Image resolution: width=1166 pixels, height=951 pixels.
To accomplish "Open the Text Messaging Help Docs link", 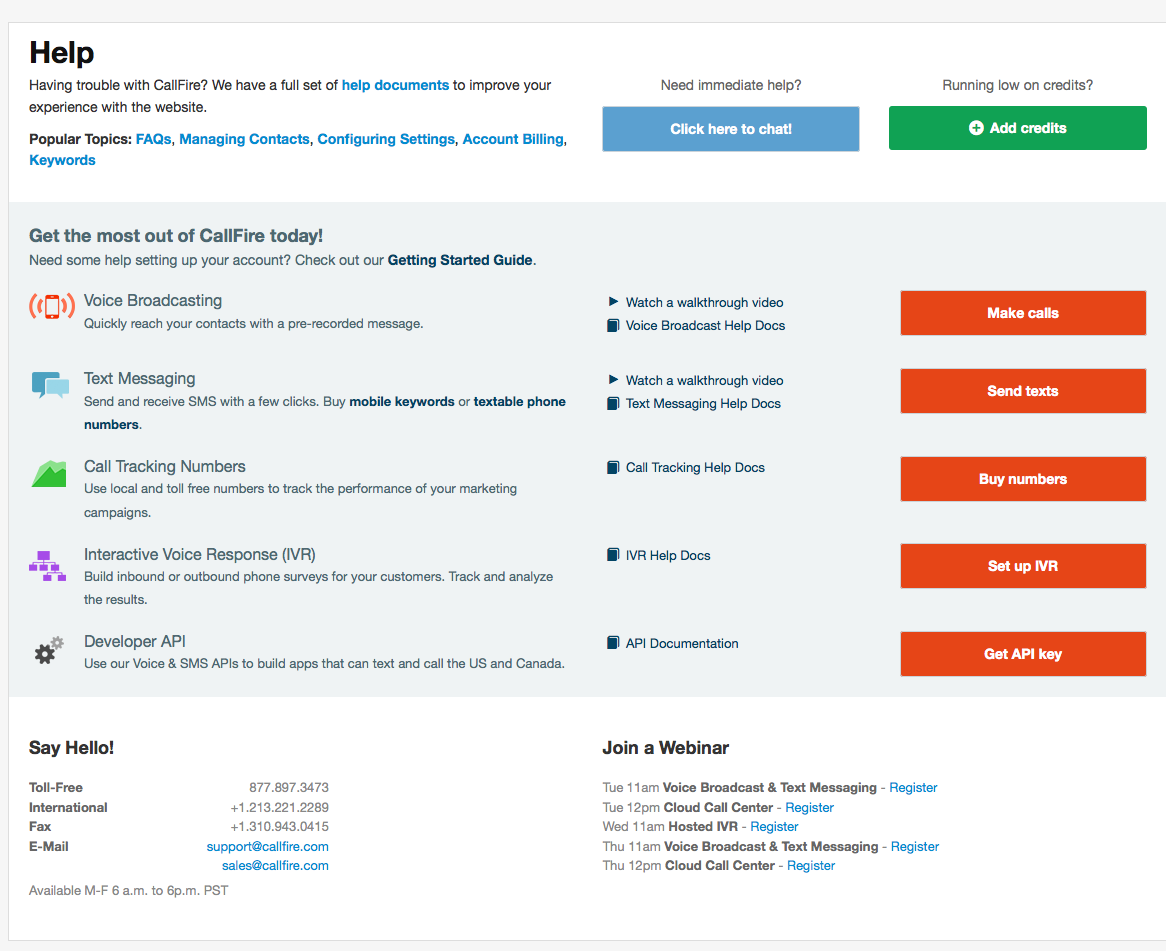I will pyautogui.click(x=703, y=404).
